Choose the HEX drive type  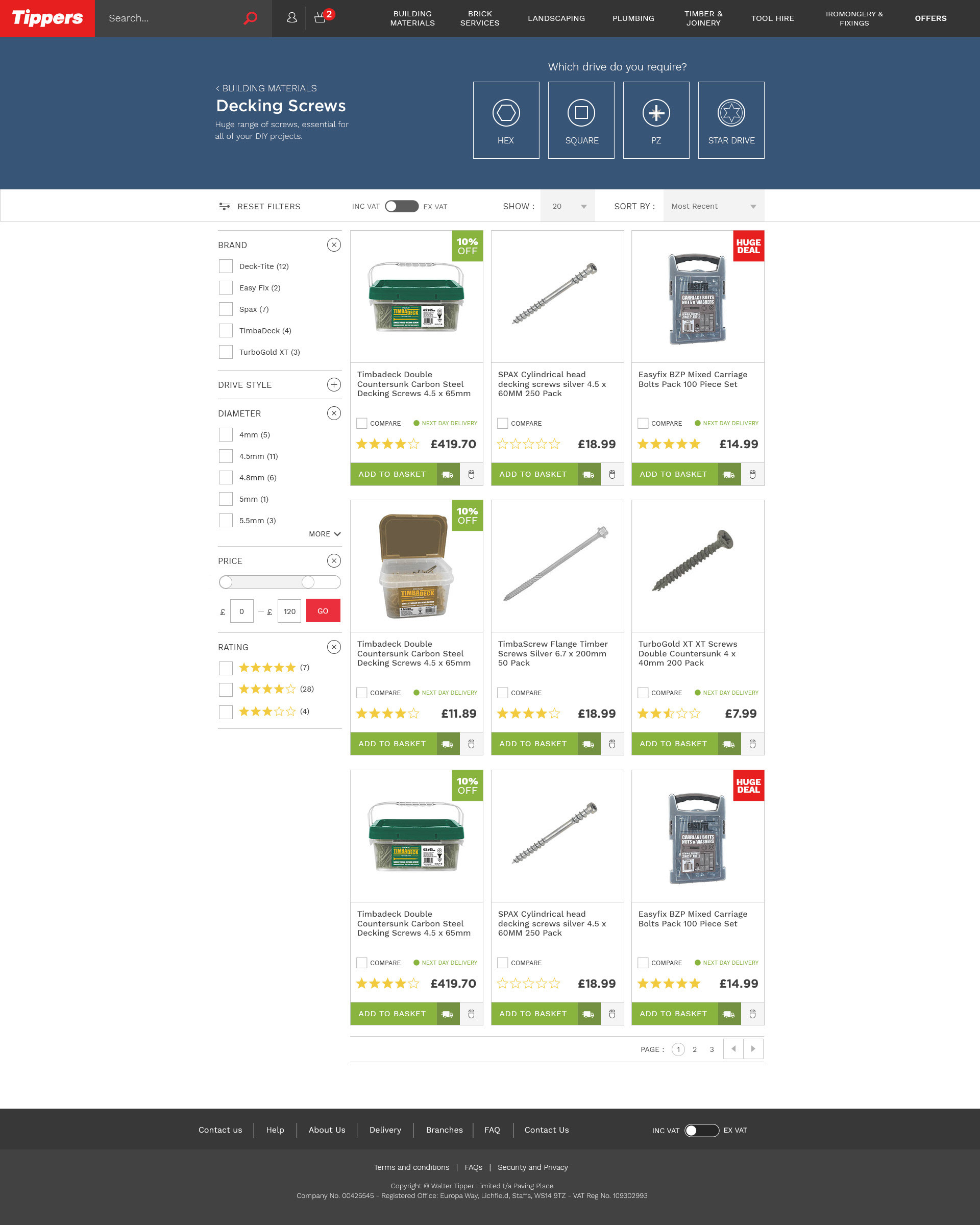506,120
